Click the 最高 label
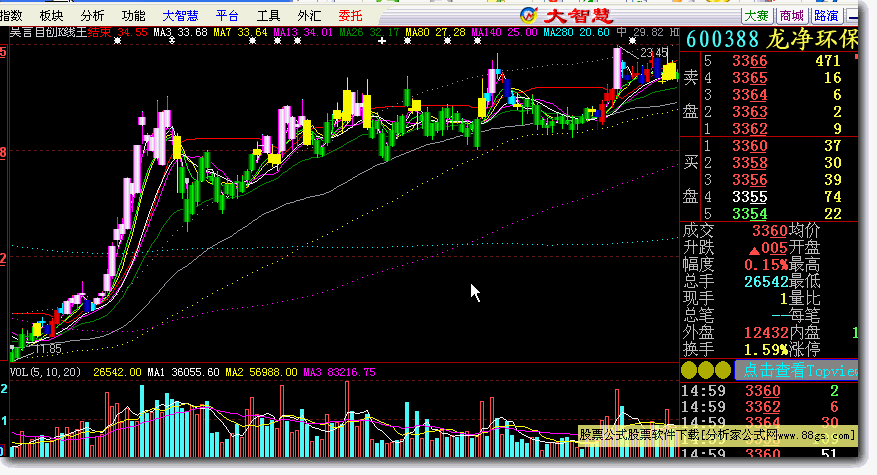 click(x=804, y=265)
